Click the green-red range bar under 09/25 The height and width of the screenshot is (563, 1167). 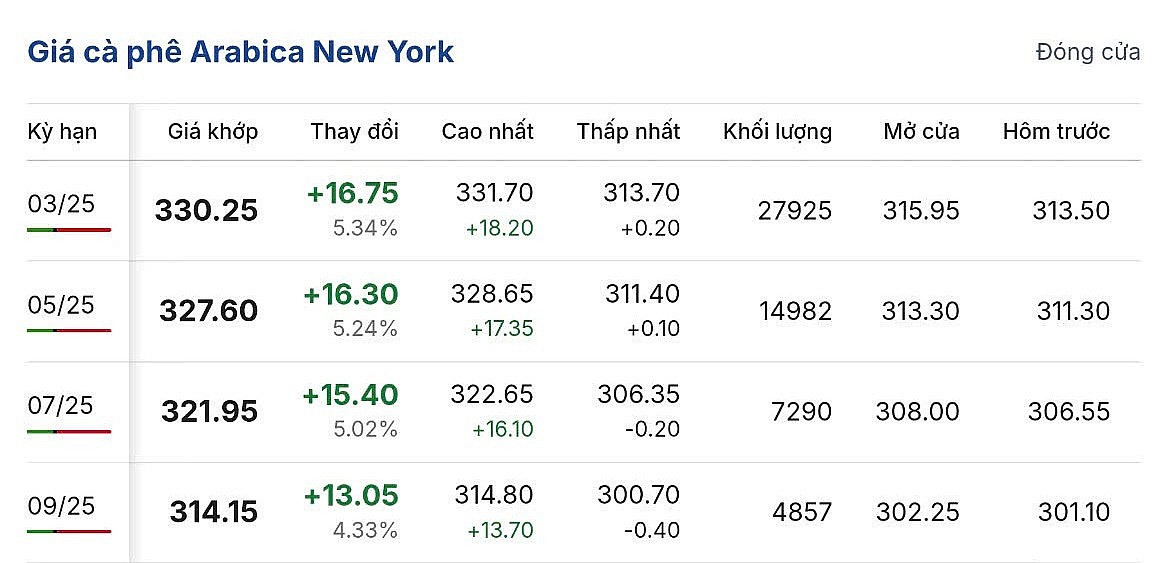point(69,531)
